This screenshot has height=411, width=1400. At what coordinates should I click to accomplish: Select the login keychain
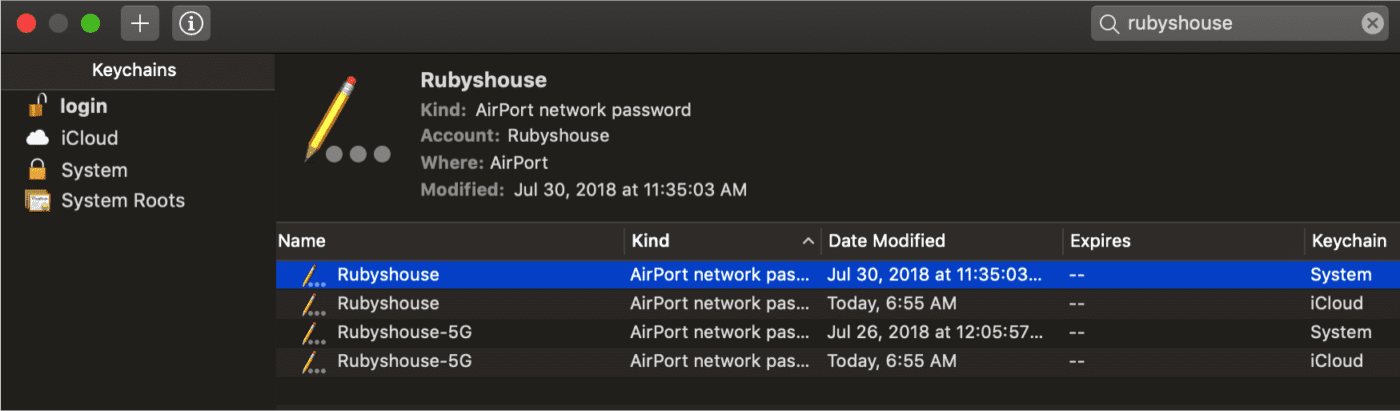[84, 106]
